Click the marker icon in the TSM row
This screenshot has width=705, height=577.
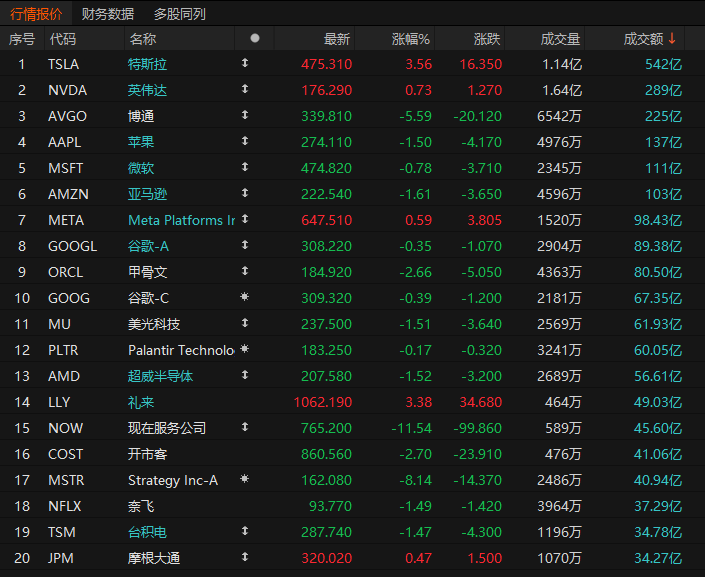tap(245, 531)
